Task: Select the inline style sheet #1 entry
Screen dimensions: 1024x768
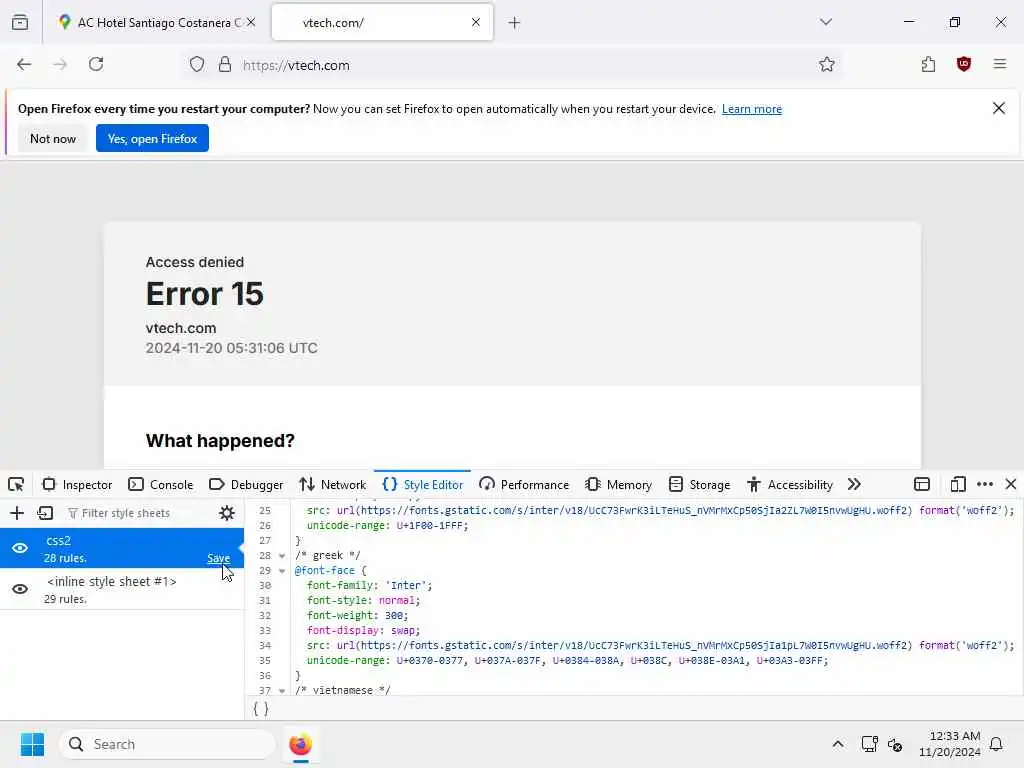Action: [121, 589]
